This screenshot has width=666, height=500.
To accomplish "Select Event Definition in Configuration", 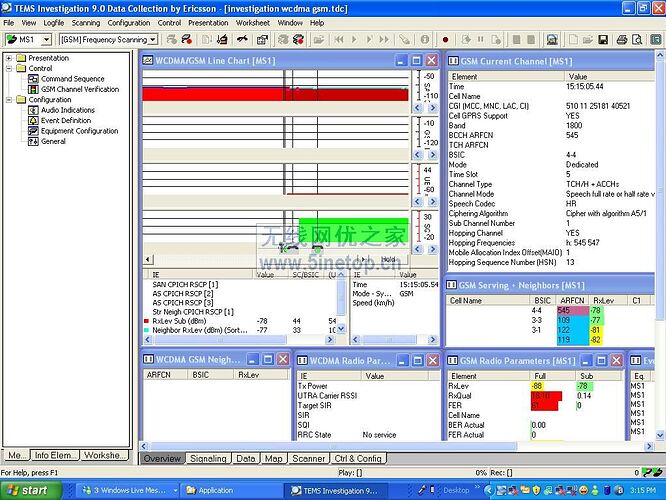I will pos(65,120).
